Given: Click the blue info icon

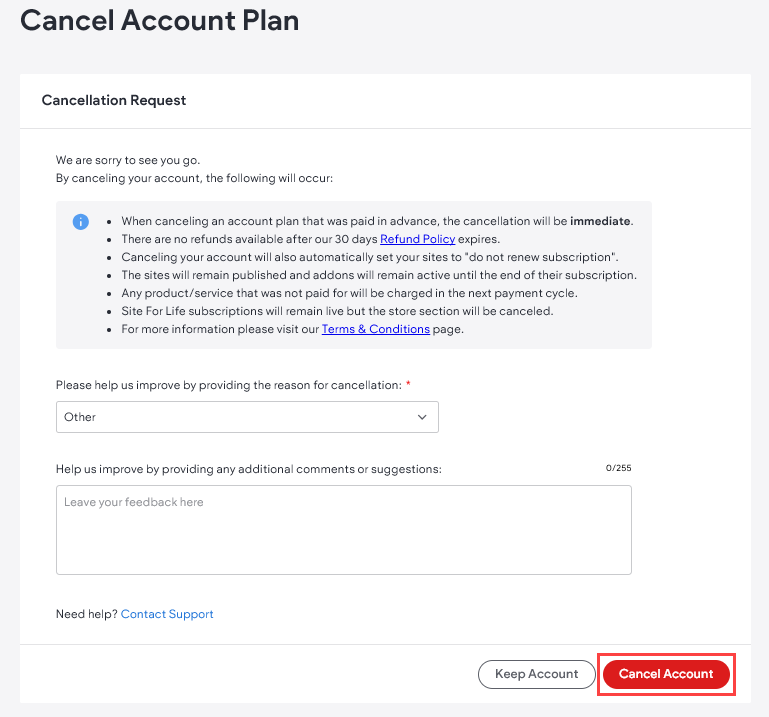Looking at the screenshot, I should point(81,221).
